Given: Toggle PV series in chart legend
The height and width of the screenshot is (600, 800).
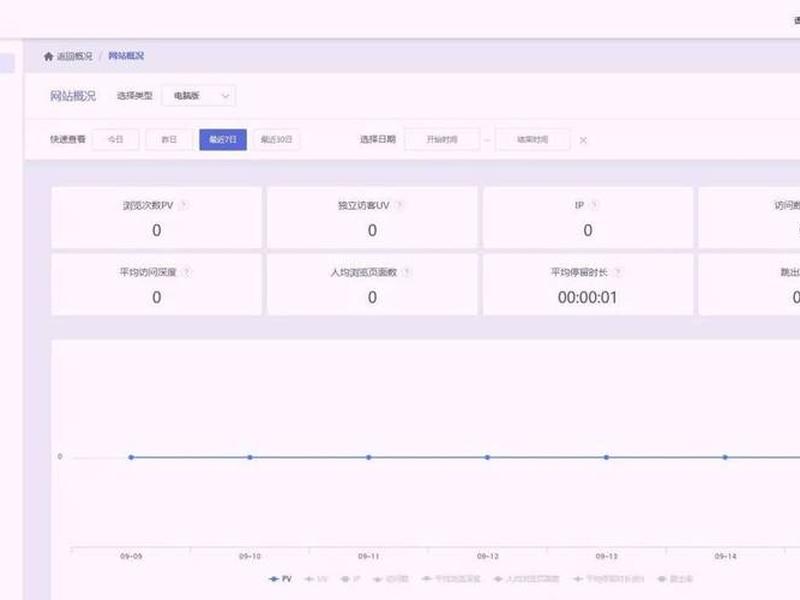Looking at the screenshot, I should (280, 579).
